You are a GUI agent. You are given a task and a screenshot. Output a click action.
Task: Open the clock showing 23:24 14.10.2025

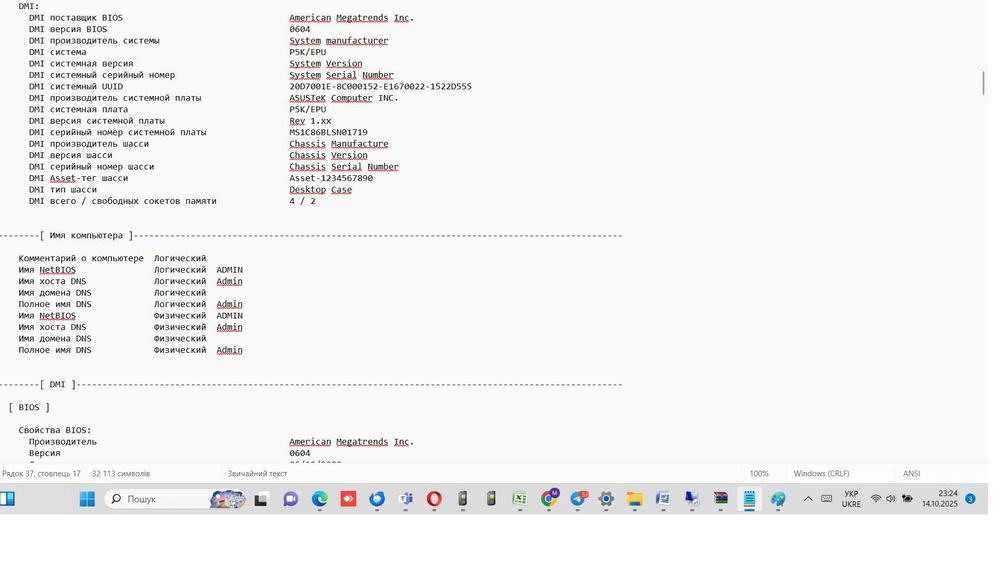click(x=939, y=499)
